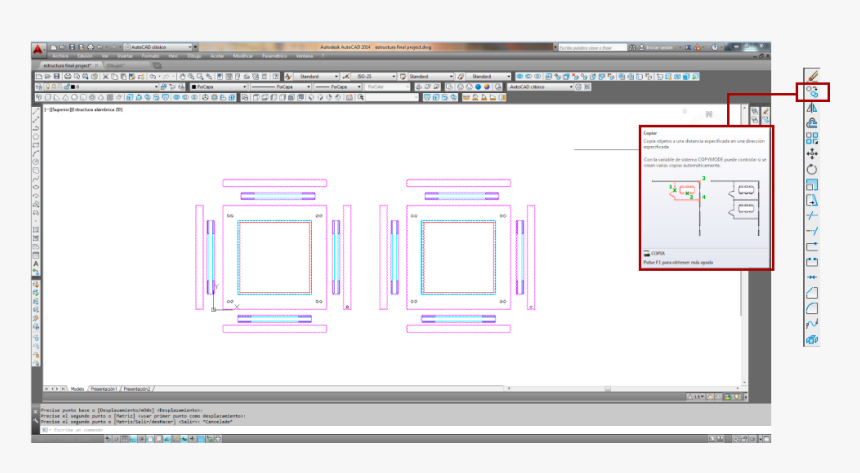Open the Acotar menu
Screen dimensions: 860x473
(x=217, y=57)
